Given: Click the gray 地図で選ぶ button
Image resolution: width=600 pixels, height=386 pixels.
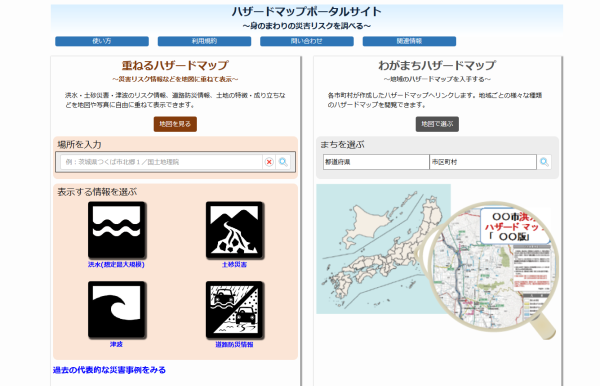Looking at the screenshot, I should click(437, 124).
